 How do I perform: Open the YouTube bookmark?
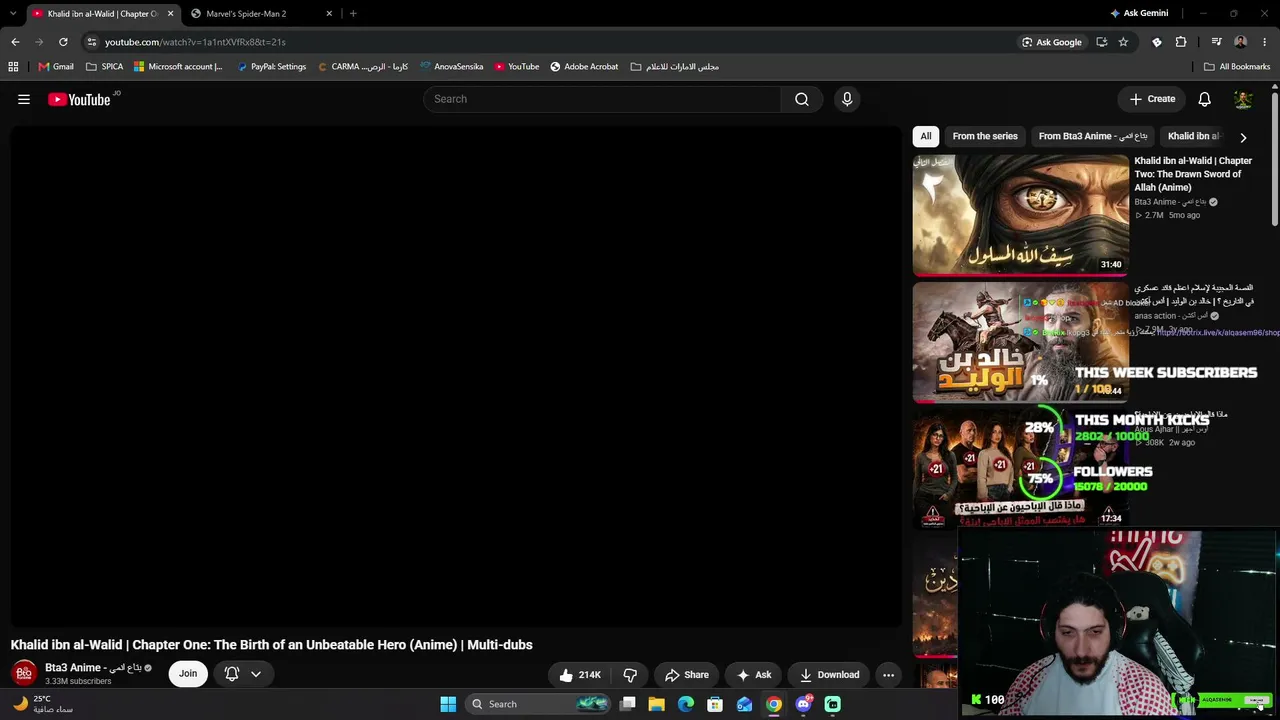click(x=516, y=67)
